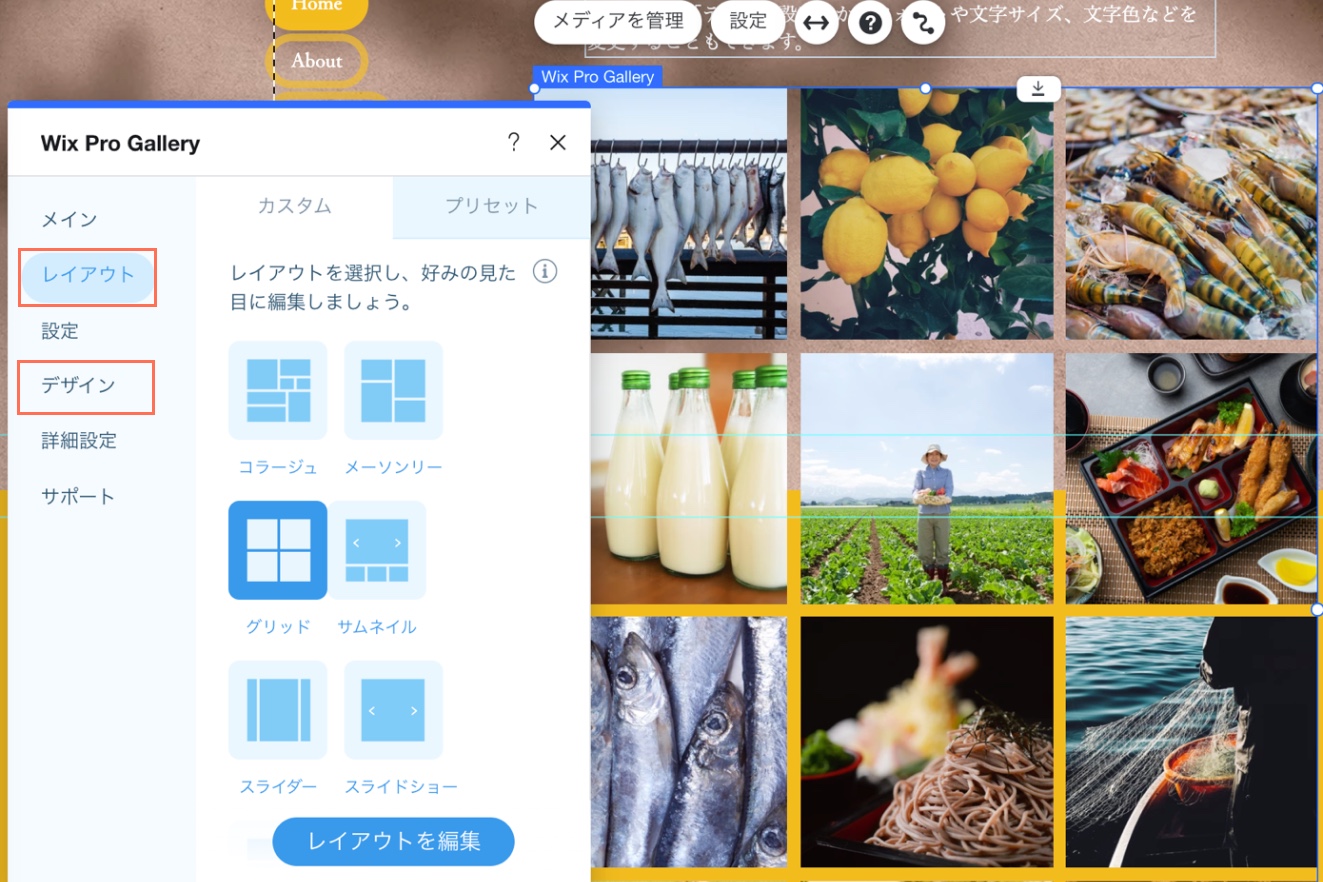
Task: Switch to the カスタム tab
Action: [x=294, y=207]
